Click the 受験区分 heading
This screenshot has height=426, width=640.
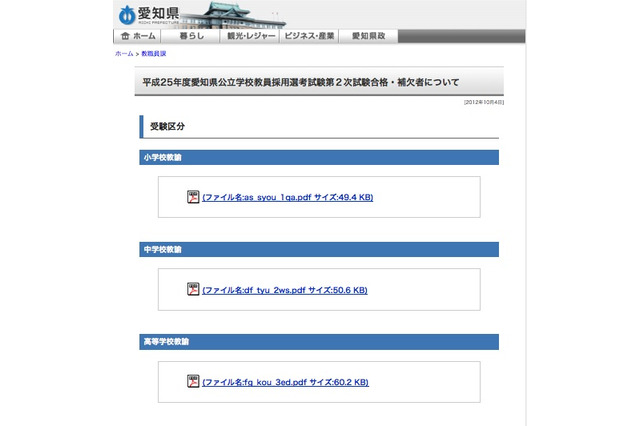(x=168, y=127)
